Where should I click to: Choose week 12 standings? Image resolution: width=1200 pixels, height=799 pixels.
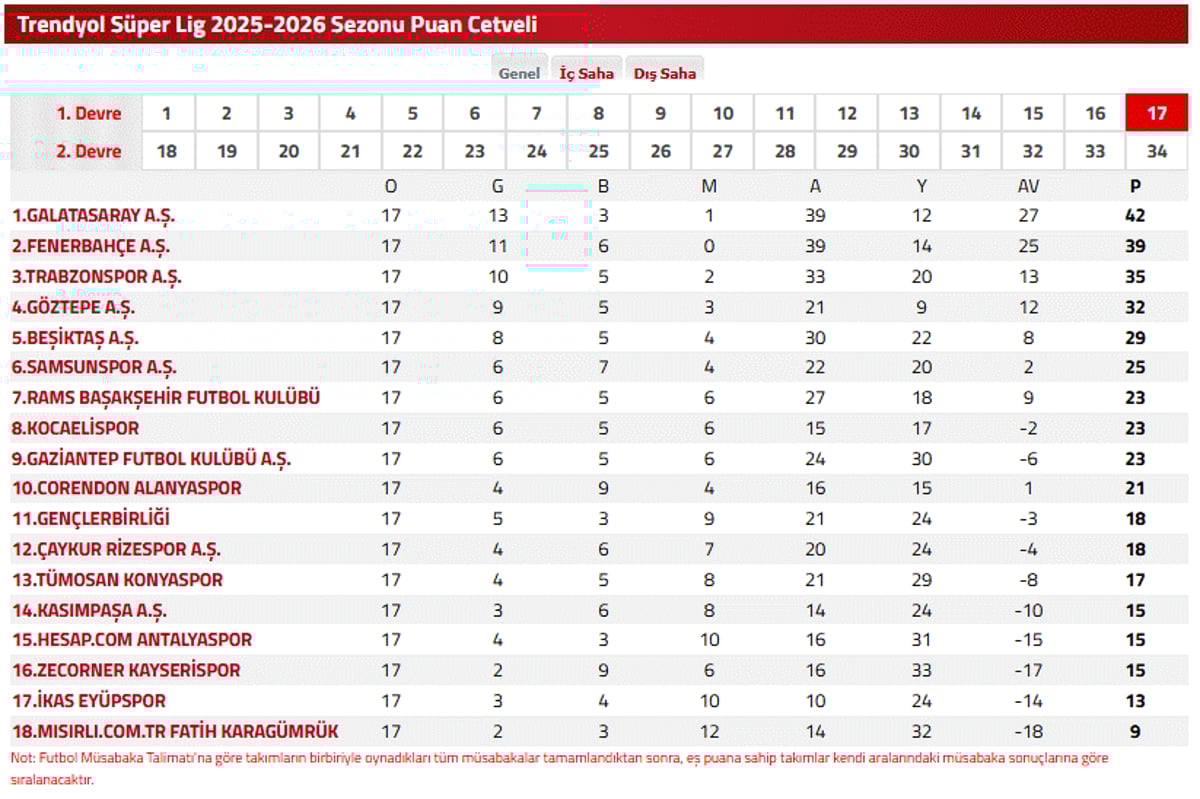pos(847,113)
